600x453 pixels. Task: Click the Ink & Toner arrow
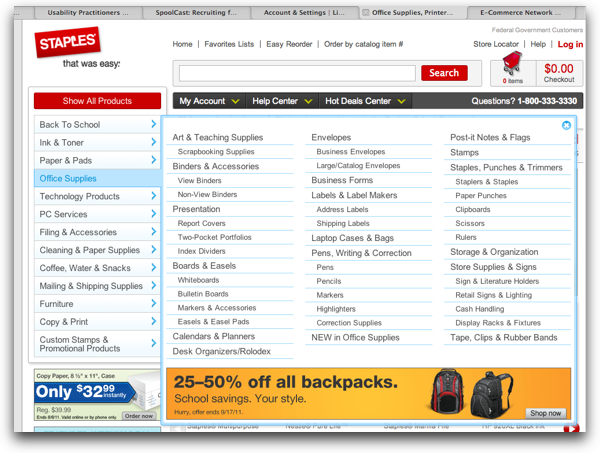coord(153,142)
